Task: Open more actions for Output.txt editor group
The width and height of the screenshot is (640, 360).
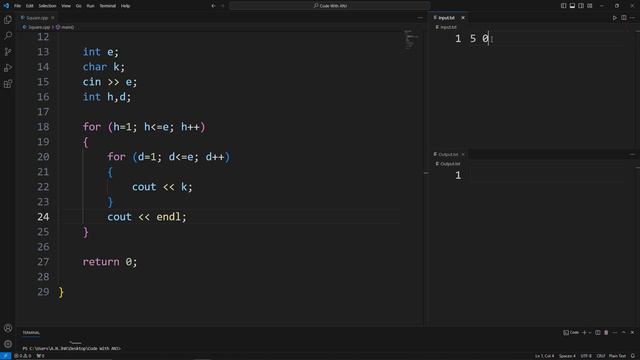Action: tap(632, 154)
